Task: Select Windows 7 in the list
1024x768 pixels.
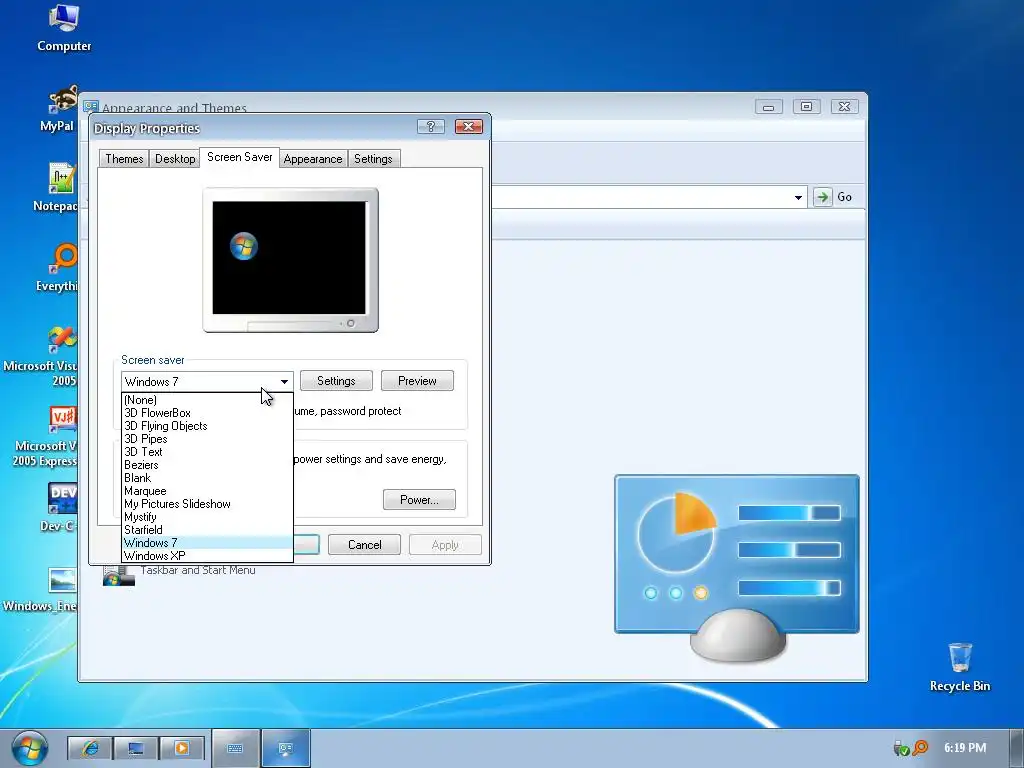Action: click(207, 543)
